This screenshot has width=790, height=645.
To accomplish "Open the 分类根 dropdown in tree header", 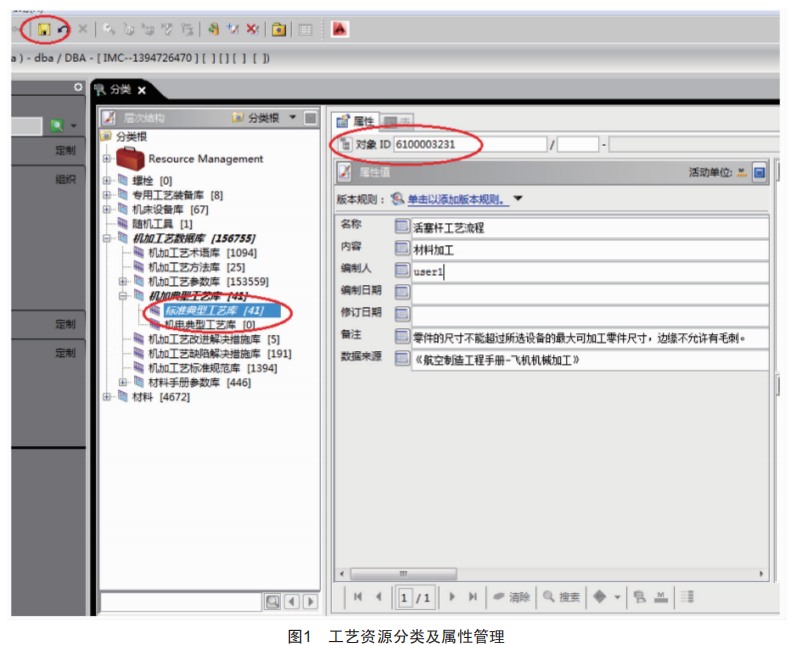I will point(292,118).
